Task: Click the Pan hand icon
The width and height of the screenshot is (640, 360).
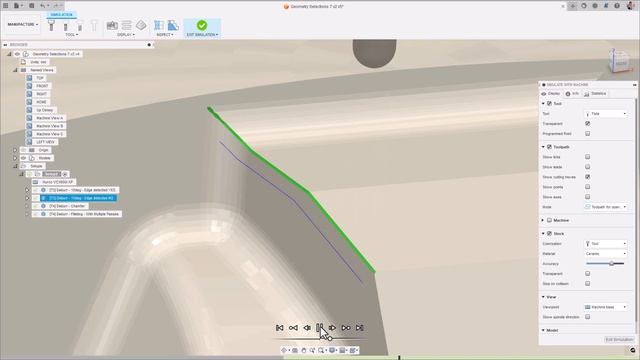Action: pyautogui.click(x=304, y=350)
